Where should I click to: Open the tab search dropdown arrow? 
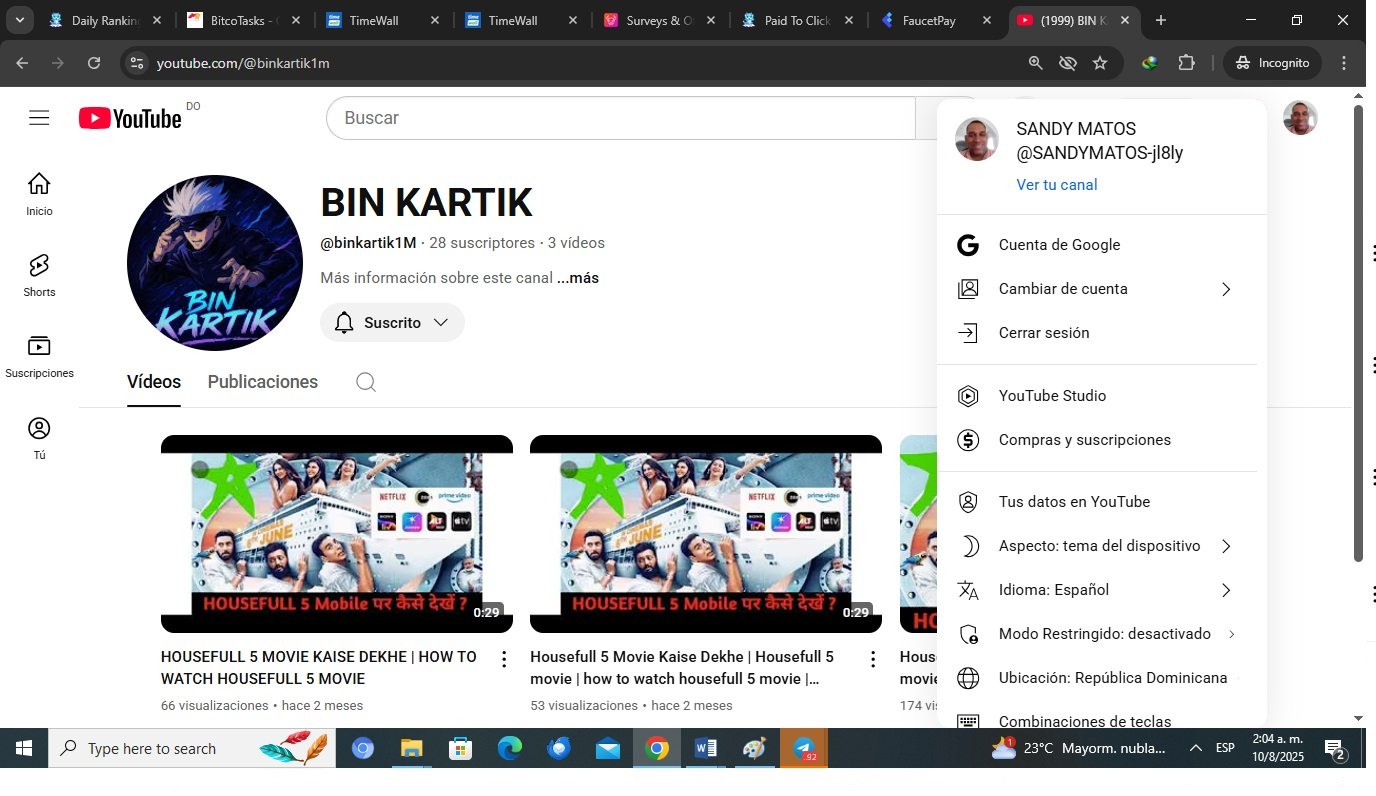tap(19, 20)
